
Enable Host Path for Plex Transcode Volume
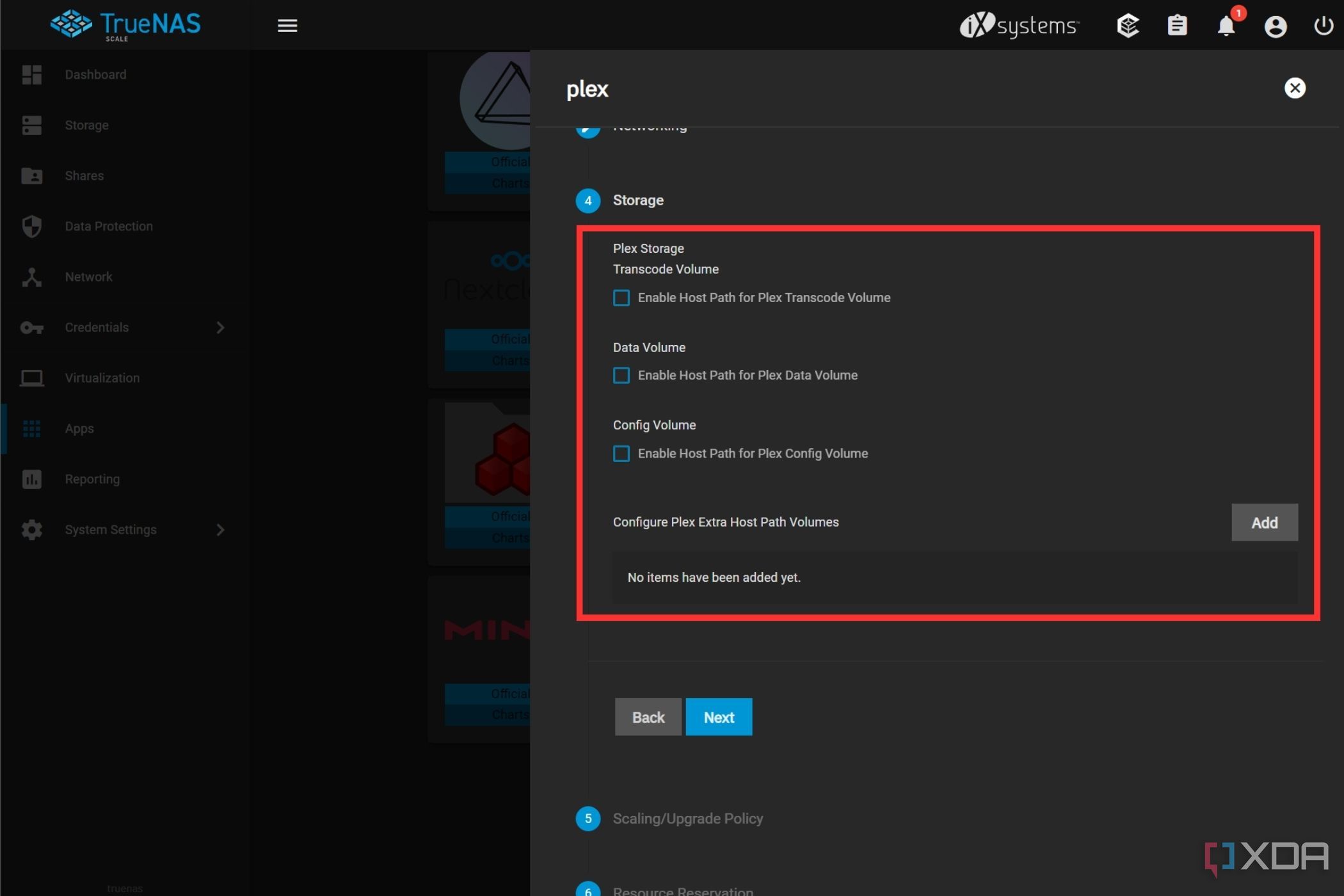621,298
